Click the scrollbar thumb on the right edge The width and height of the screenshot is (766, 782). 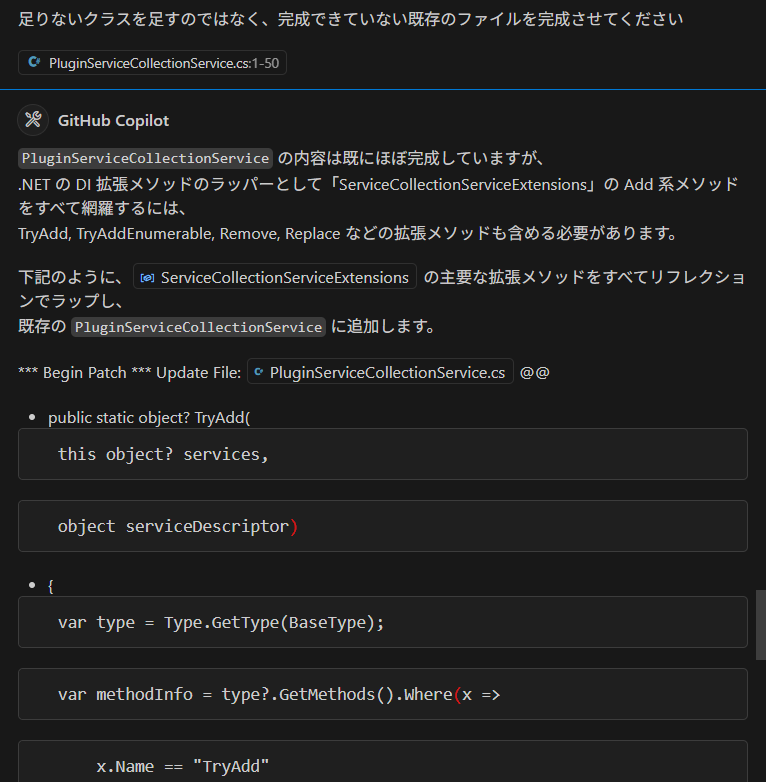761,625
